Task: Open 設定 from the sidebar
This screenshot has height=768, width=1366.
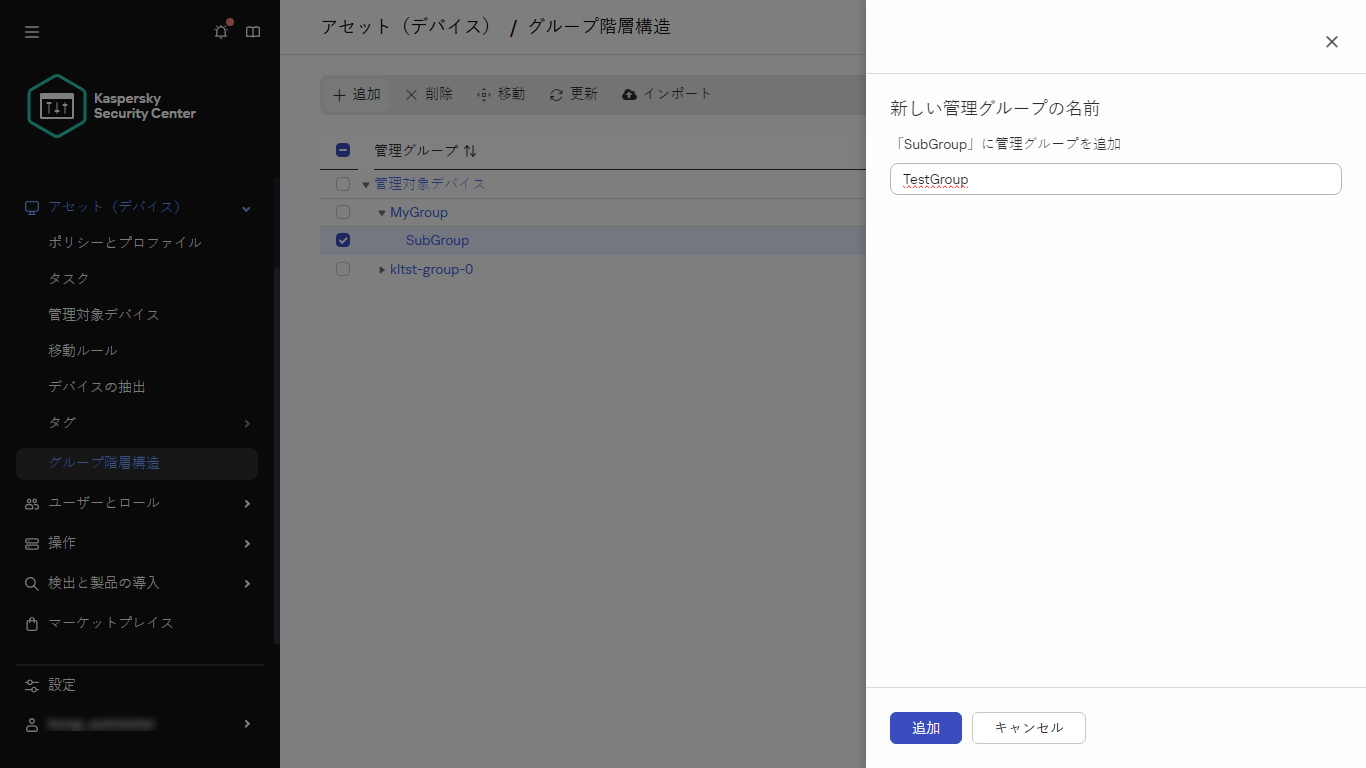Action: (62, 685)
